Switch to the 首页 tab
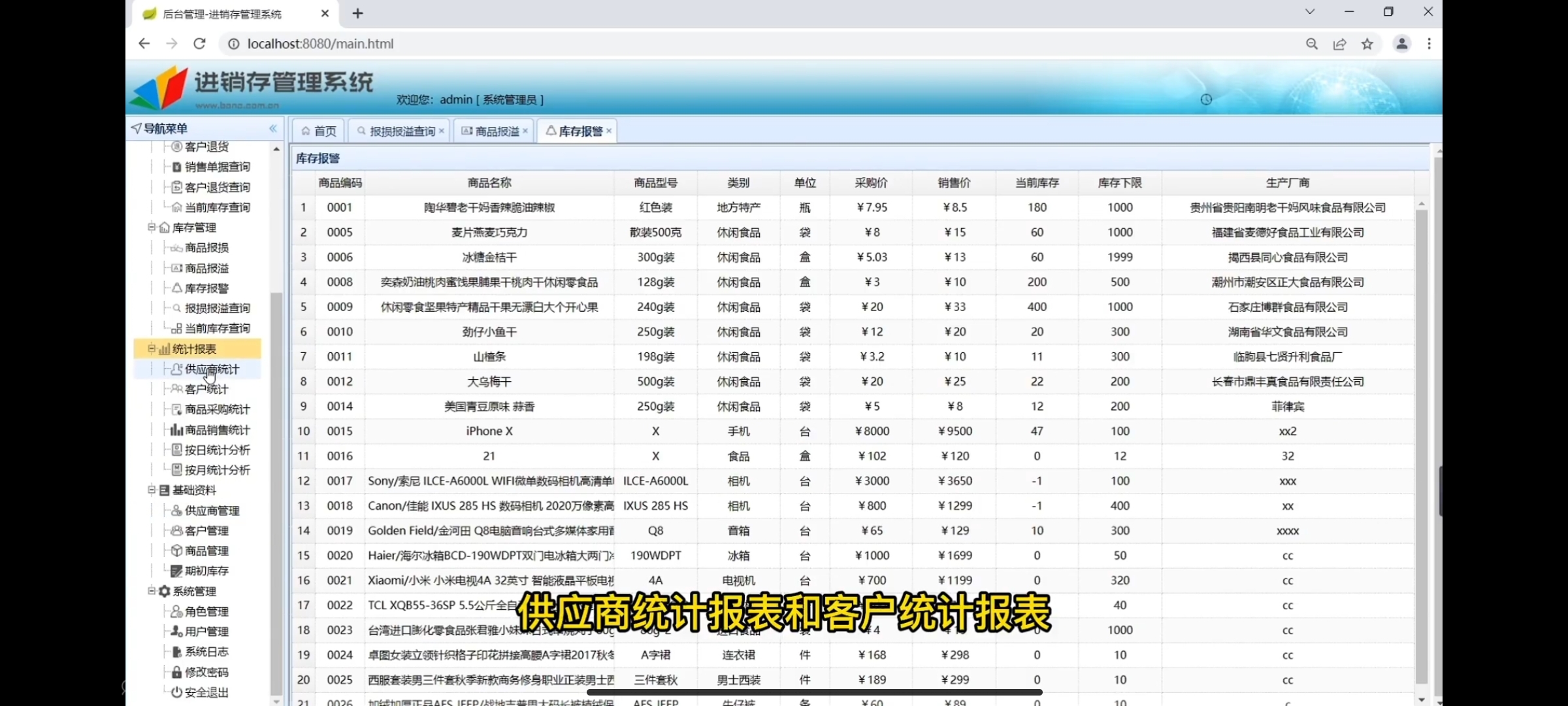The image size is (1568, 706). tap(319, 131)
